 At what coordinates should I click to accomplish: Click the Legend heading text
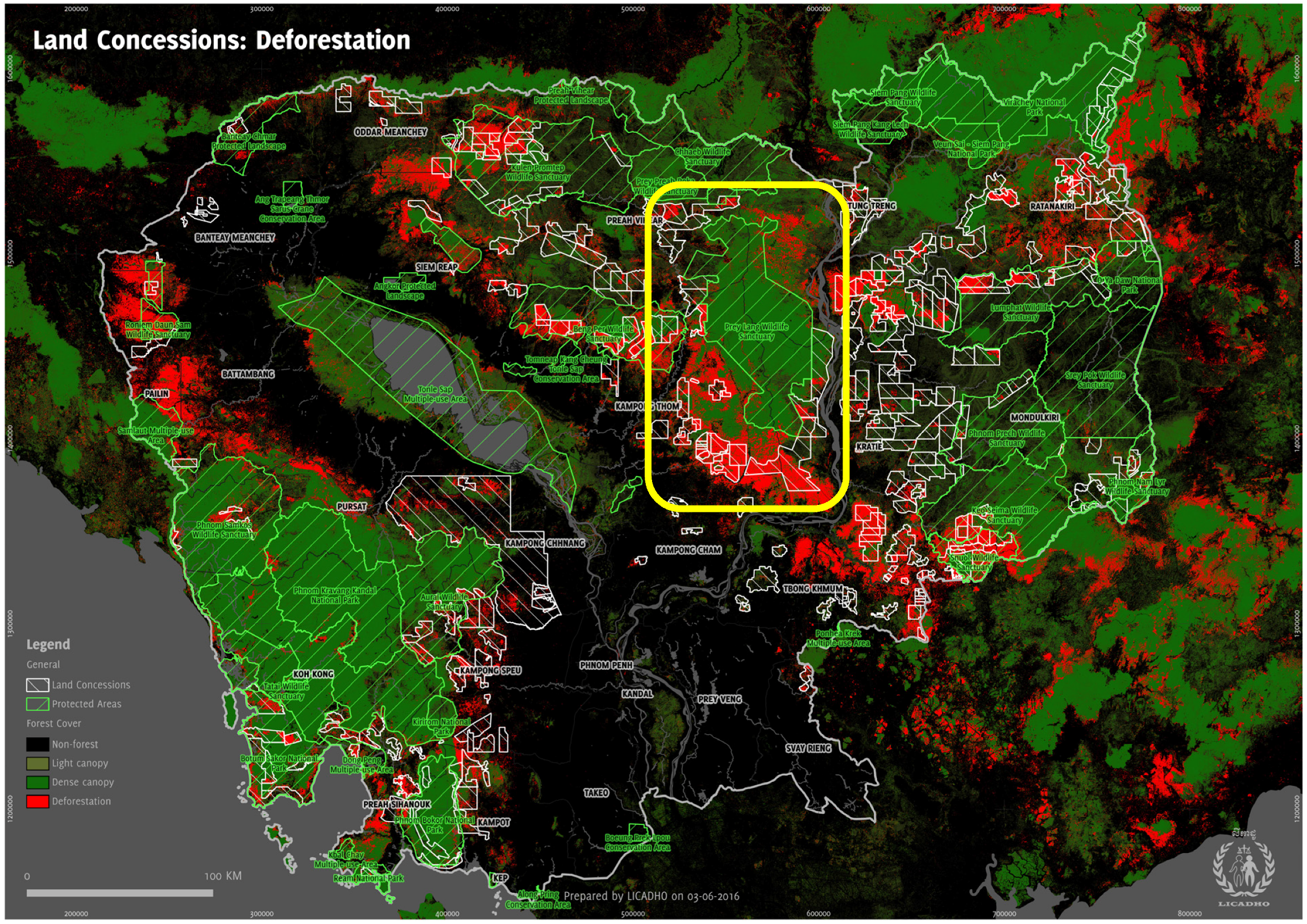(x=48, y=644)
